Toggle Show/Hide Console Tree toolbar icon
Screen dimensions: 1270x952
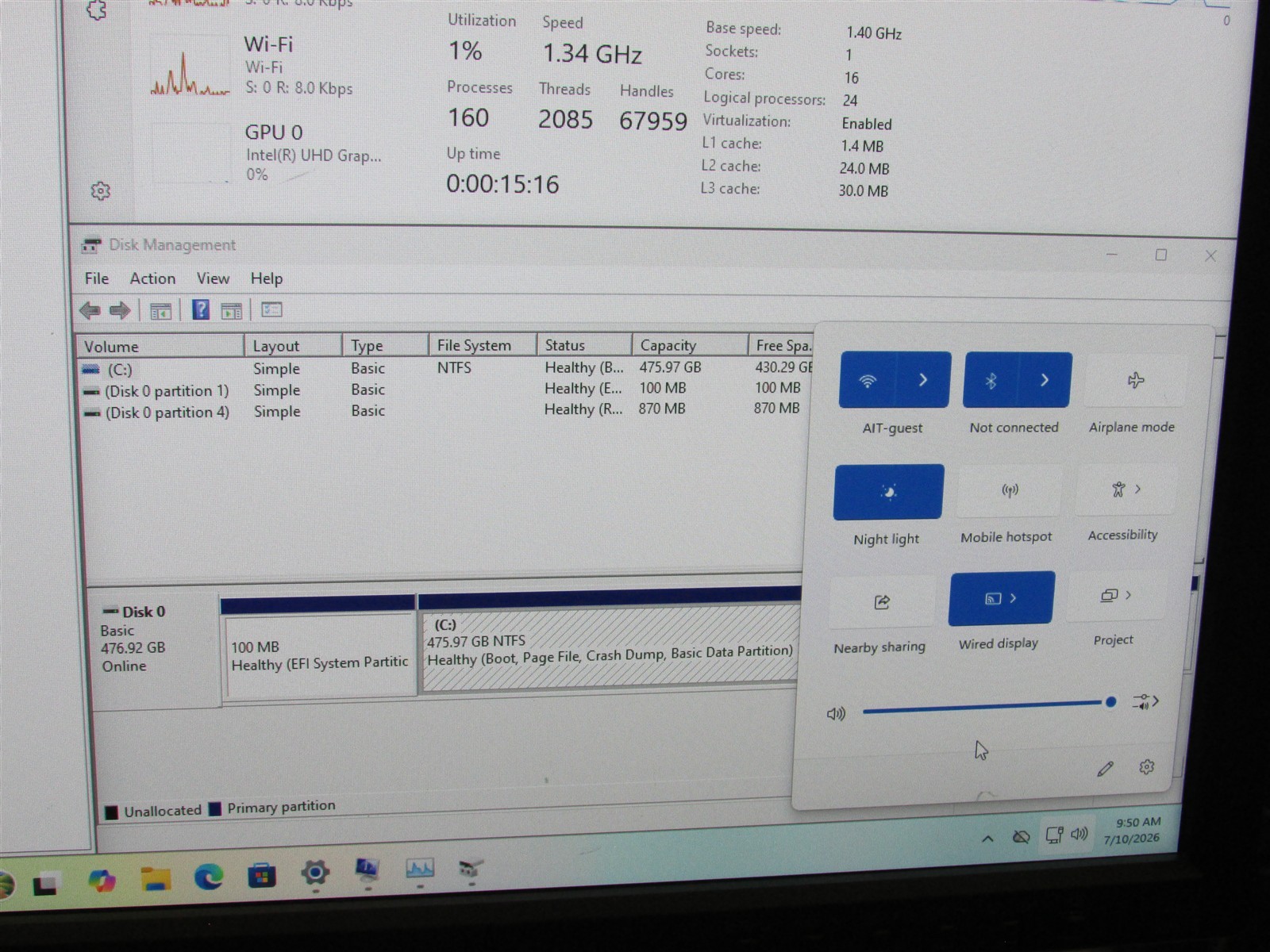pyautogui.click(x=161, y=311)
